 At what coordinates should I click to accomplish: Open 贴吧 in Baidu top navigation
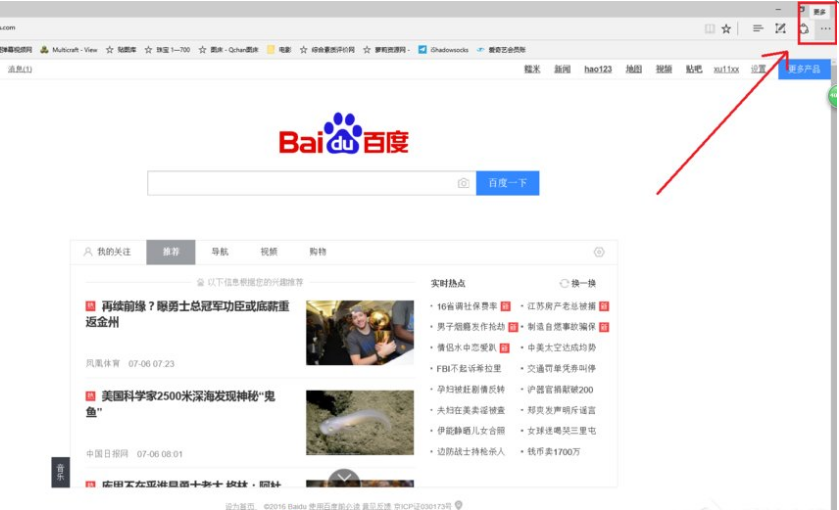coord(693,69)
